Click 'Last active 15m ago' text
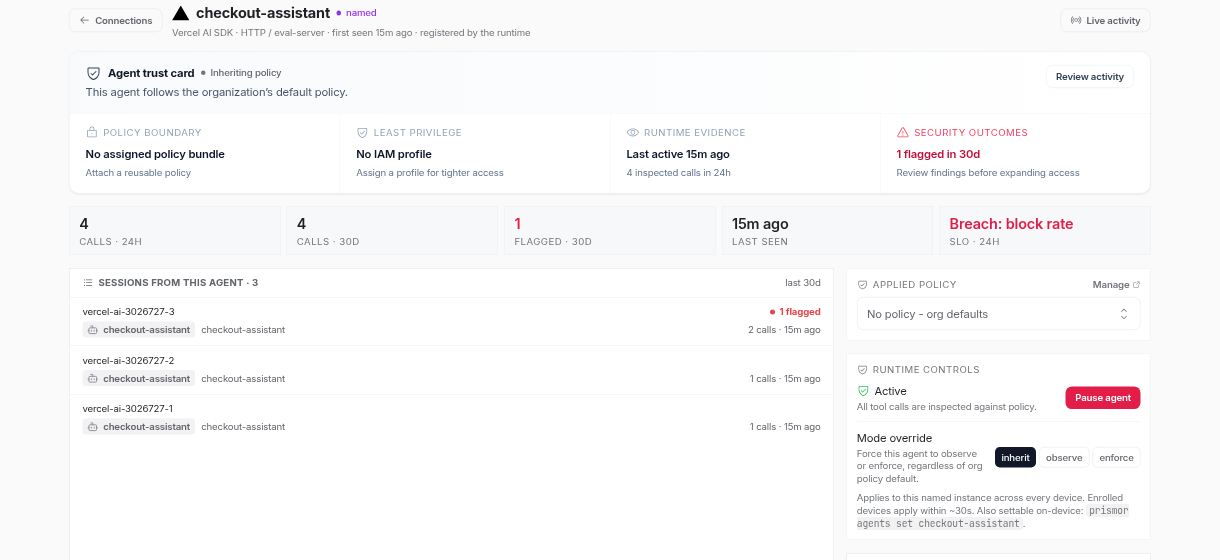Viewport: 1220px width, 560px height. click(678, 154)
